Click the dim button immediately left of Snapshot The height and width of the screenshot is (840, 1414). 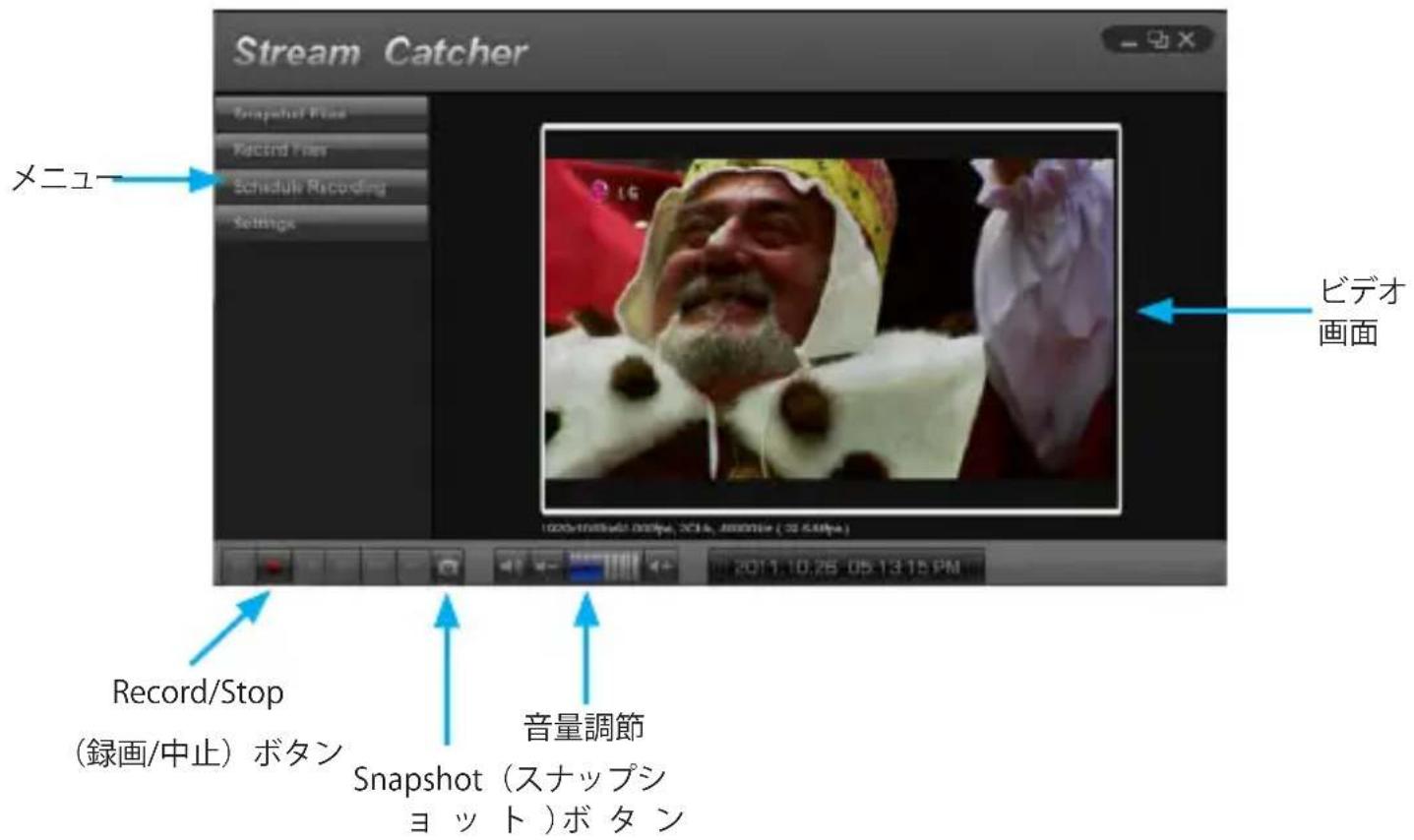point(412,568)
